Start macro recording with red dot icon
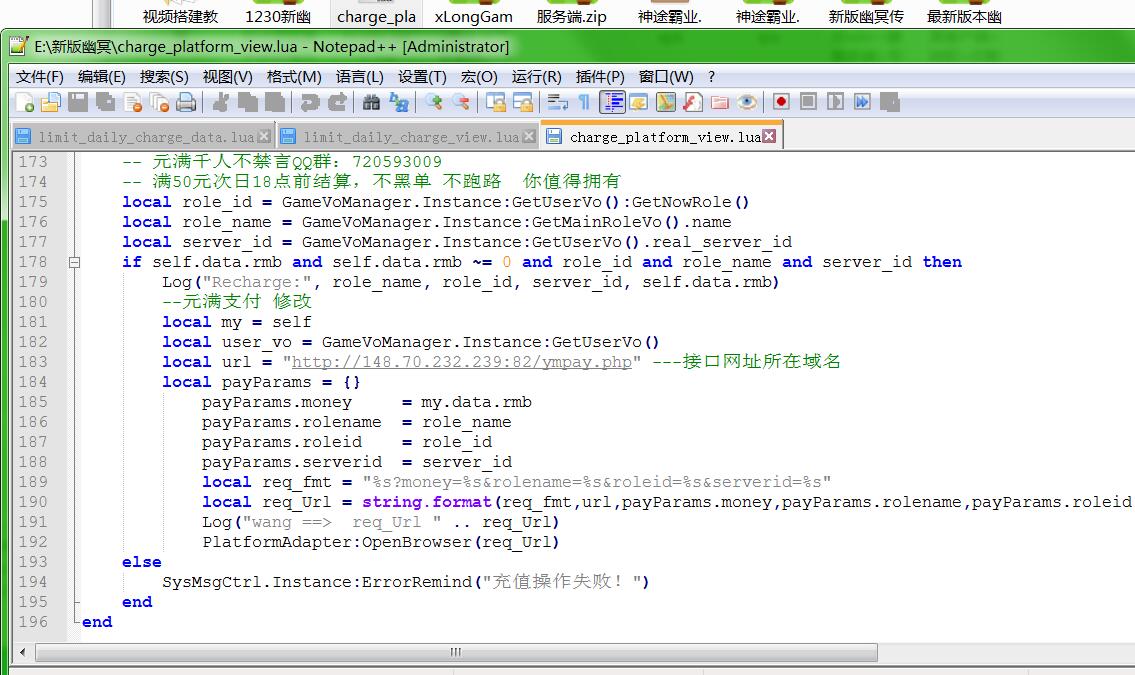Screen dimensions: 1135x675 pos(781,102)
